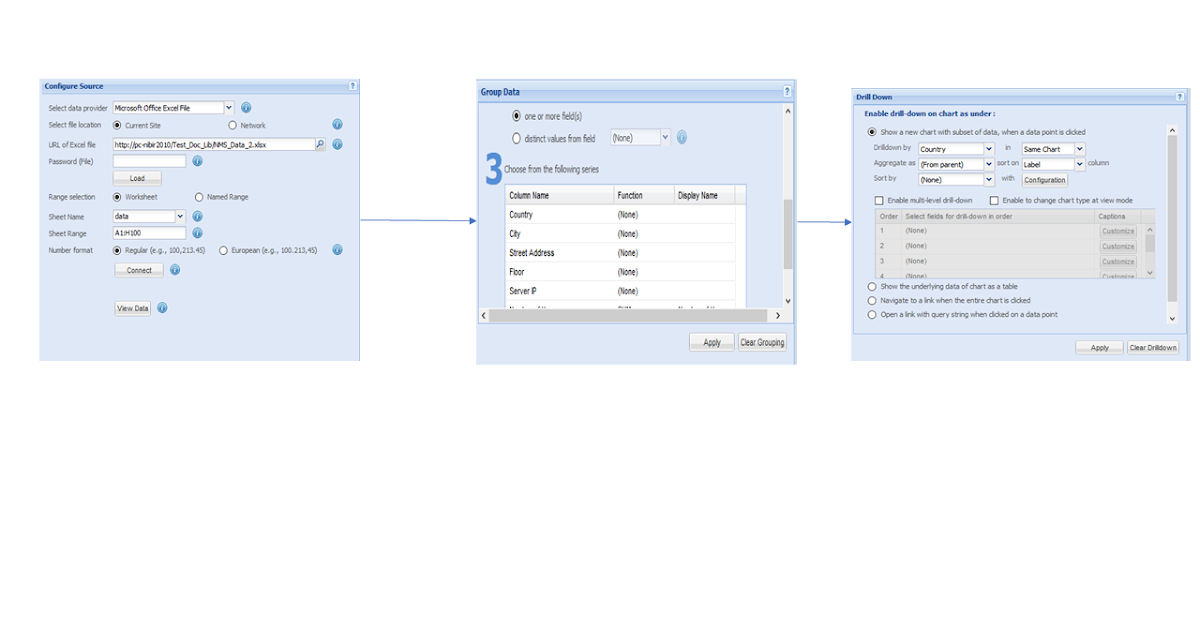
Task: Click the info icon beside Sheet Name
Action: [197, 216]
